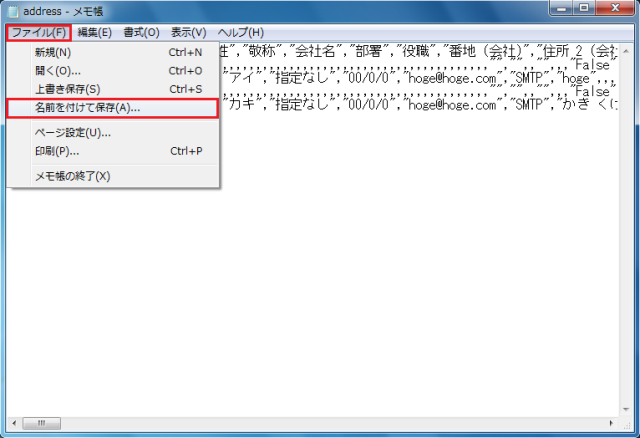
Task: Click the text "敬称" in the header line
Action: click(262, 51)
